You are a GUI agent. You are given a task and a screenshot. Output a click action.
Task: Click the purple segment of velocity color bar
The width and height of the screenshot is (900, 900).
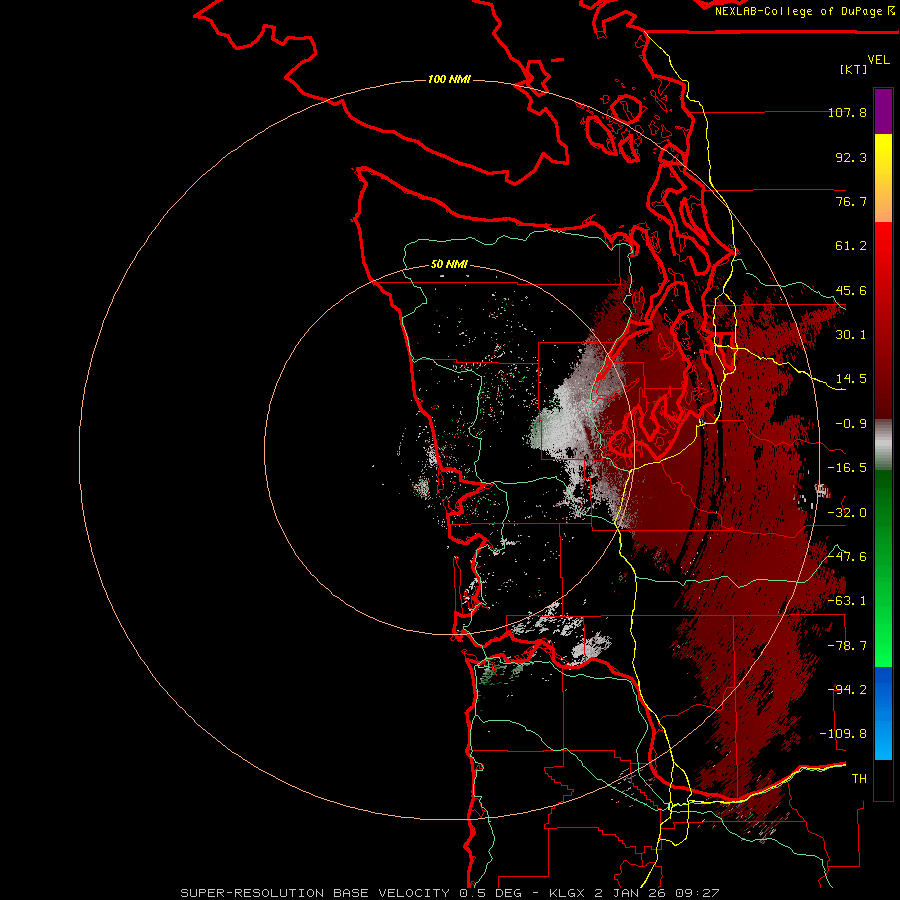click(x=883, y=111)
